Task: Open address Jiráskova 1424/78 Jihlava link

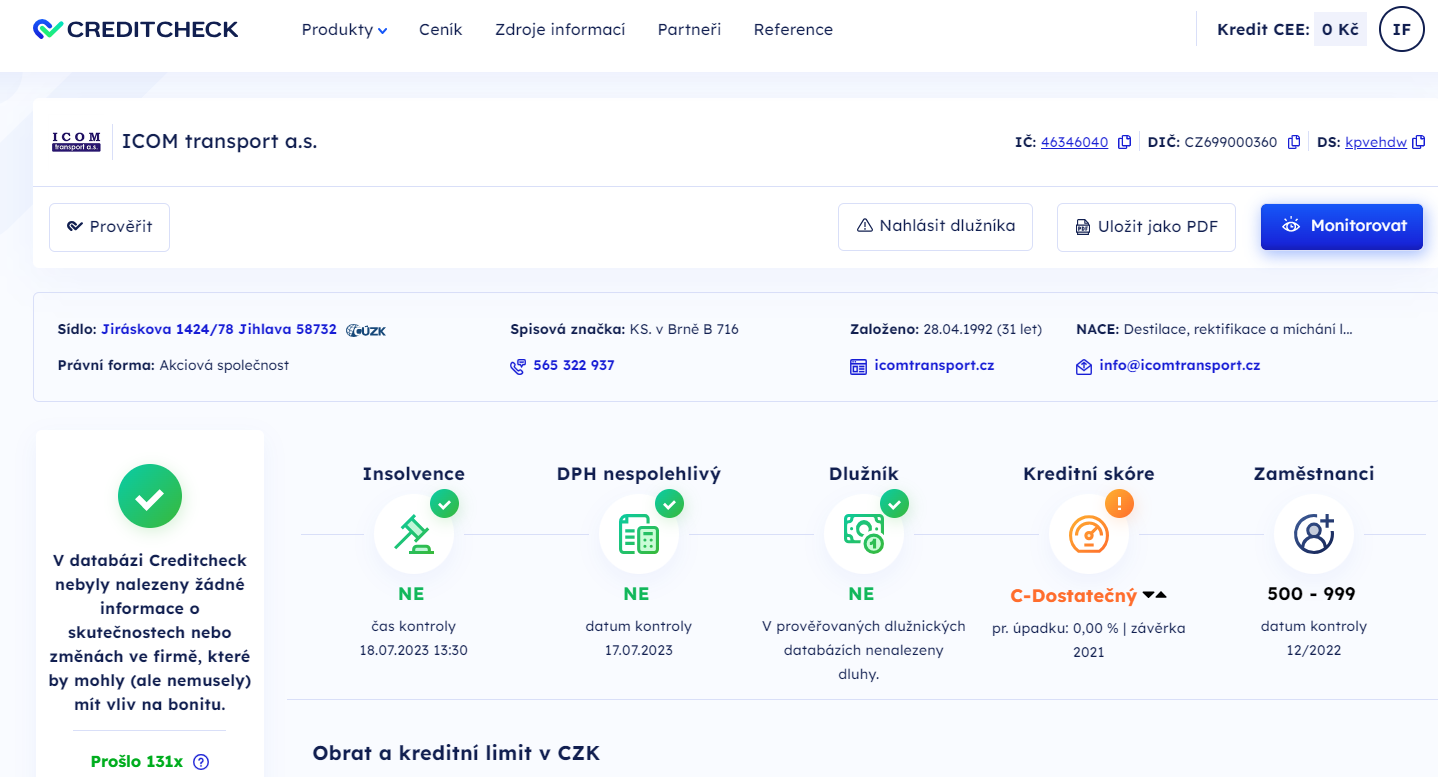Action: pos(219,329)
